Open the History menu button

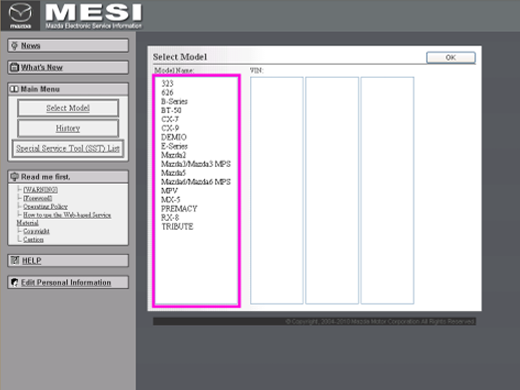point(68,128)
